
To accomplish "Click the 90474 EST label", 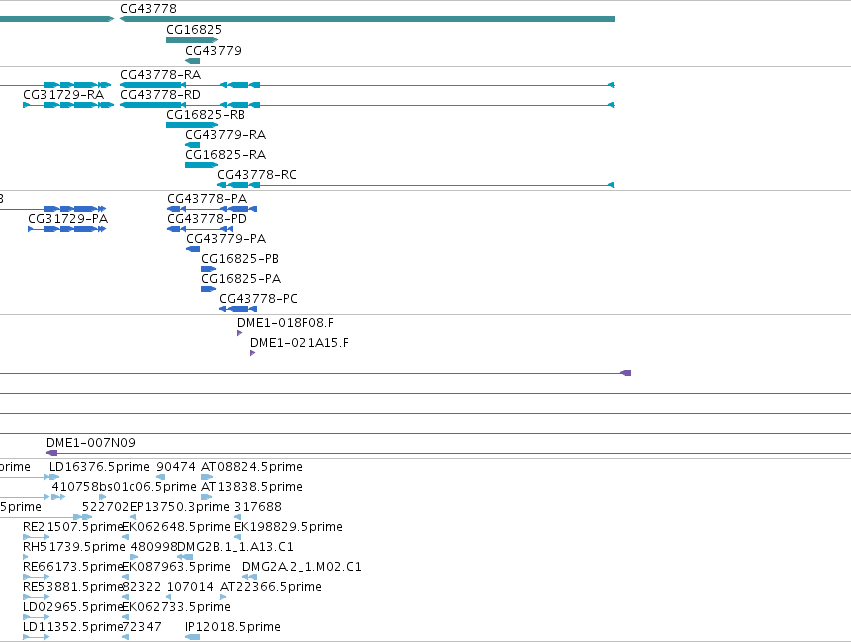I will tap(176, 467).
